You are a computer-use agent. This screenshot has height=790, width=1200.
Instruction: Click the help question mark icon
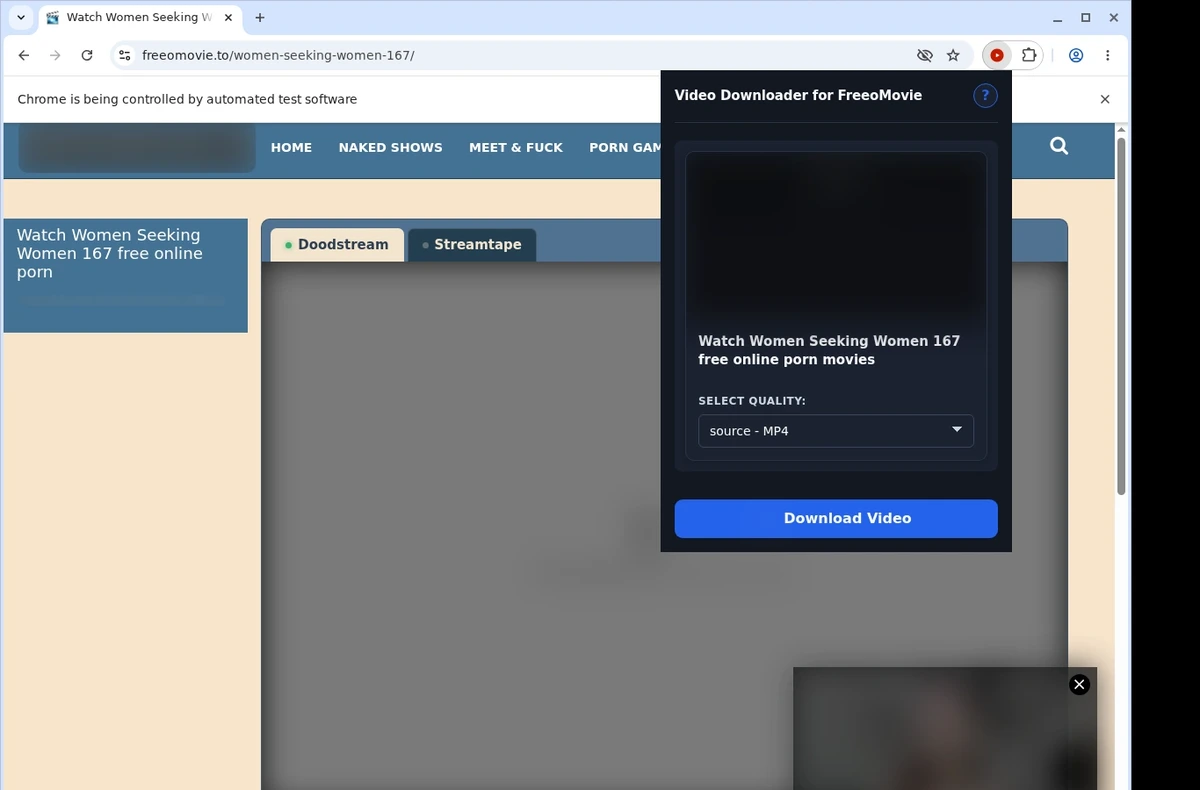(x=985, y=96)
